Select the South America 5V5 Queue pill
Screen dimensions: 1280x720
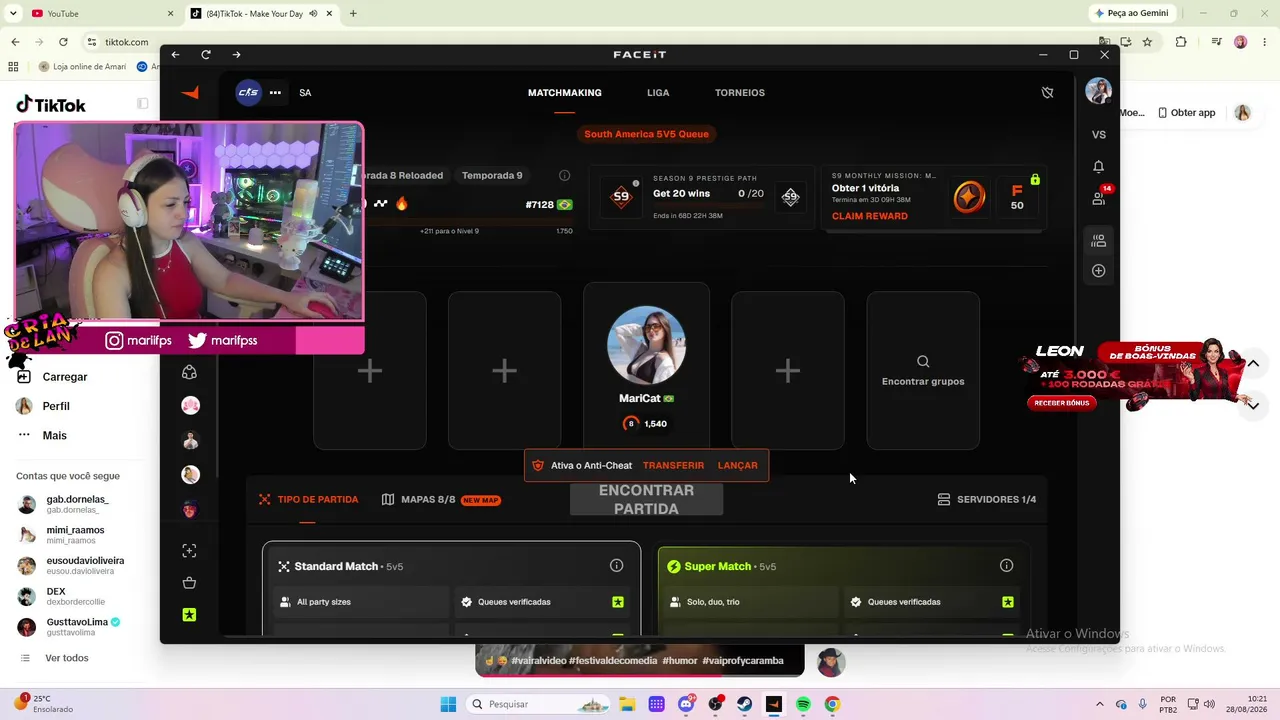pos(646,134)
